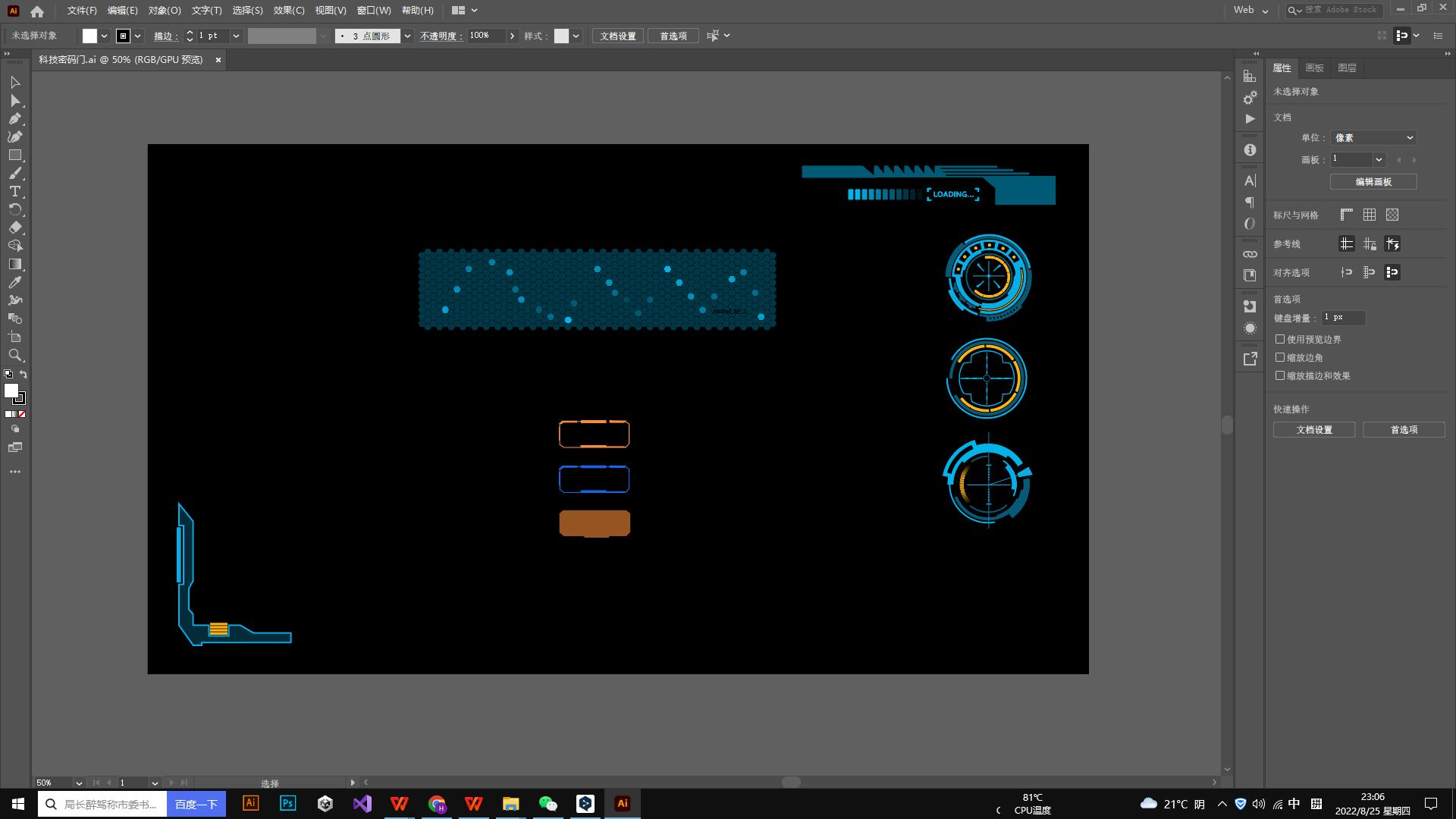Open the collapsed Actions play icon
The height and width of the screenshot is (819, 1456).
click(x=1250, y=119)
